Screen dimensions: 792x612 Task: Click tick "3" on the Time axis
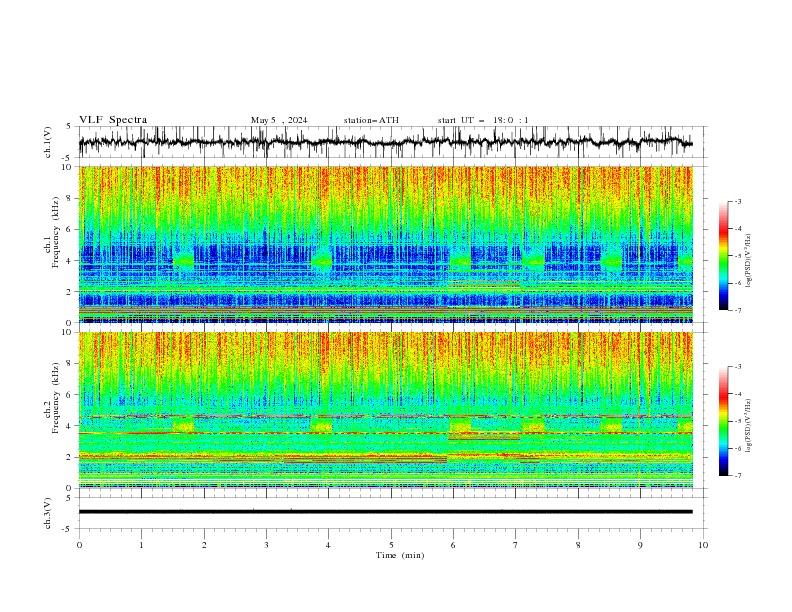[266, 545]
